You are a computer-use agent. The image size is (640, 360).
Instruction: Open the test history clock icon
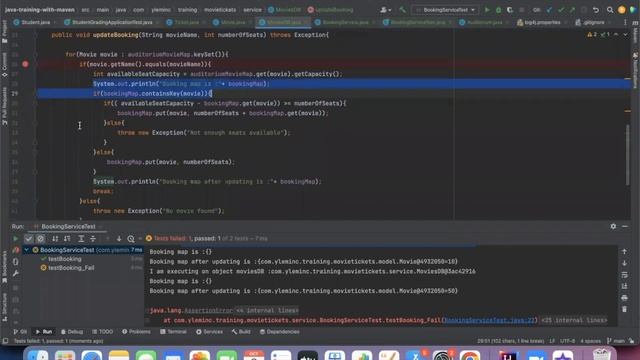pos(131,239)
